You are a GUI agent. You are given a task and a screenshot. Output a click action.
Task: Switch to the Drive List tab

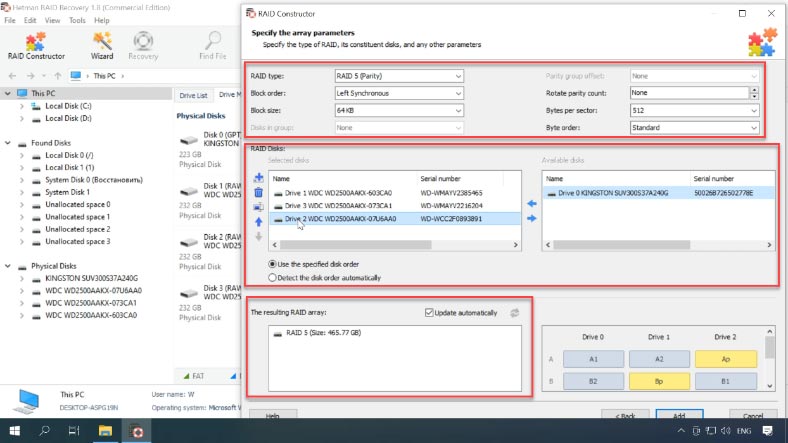(x=193, y=95)
